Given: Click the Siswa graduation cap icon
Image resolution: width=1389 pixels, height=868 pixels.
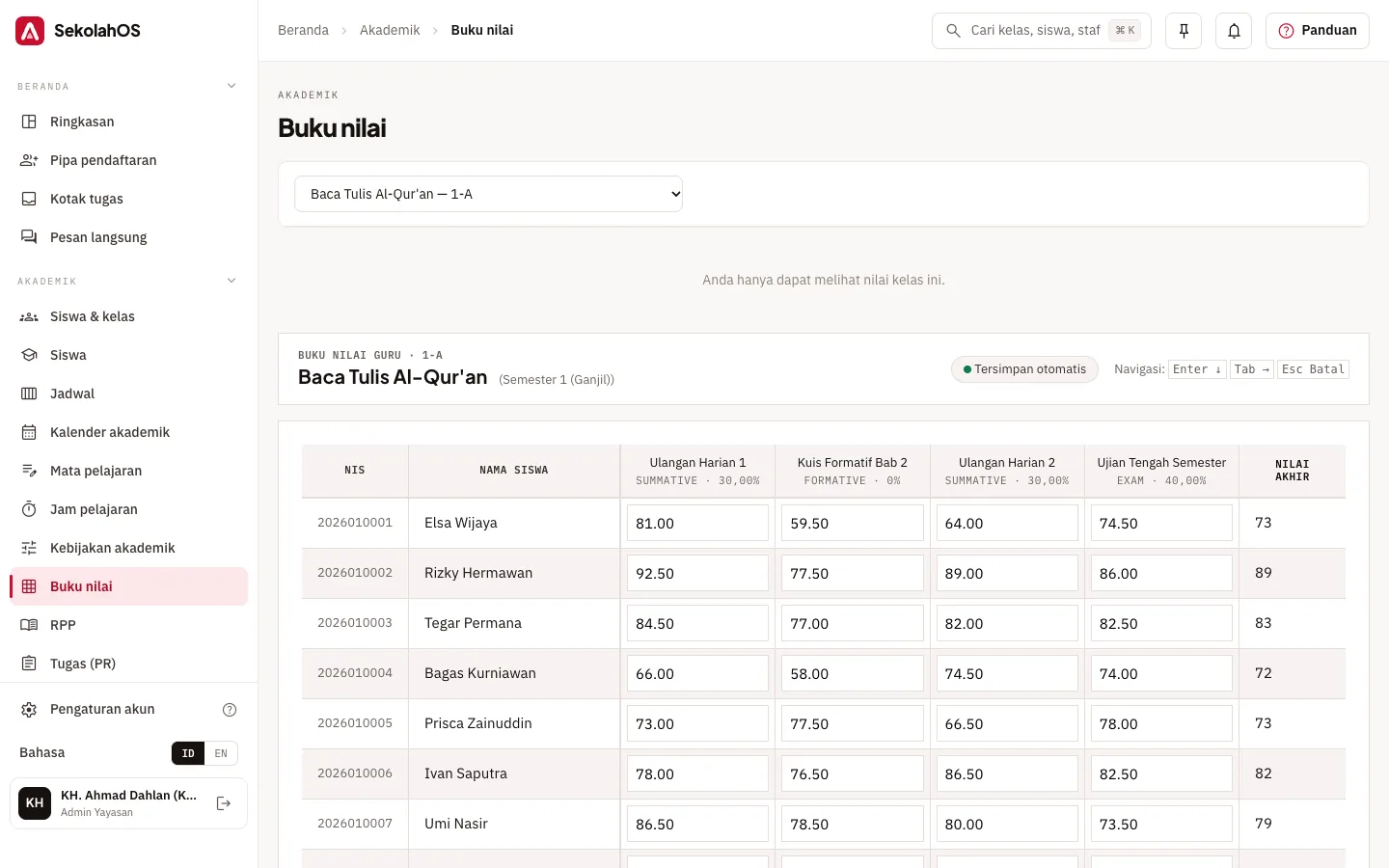Looking at the screenshot, I should coord(29,355).
